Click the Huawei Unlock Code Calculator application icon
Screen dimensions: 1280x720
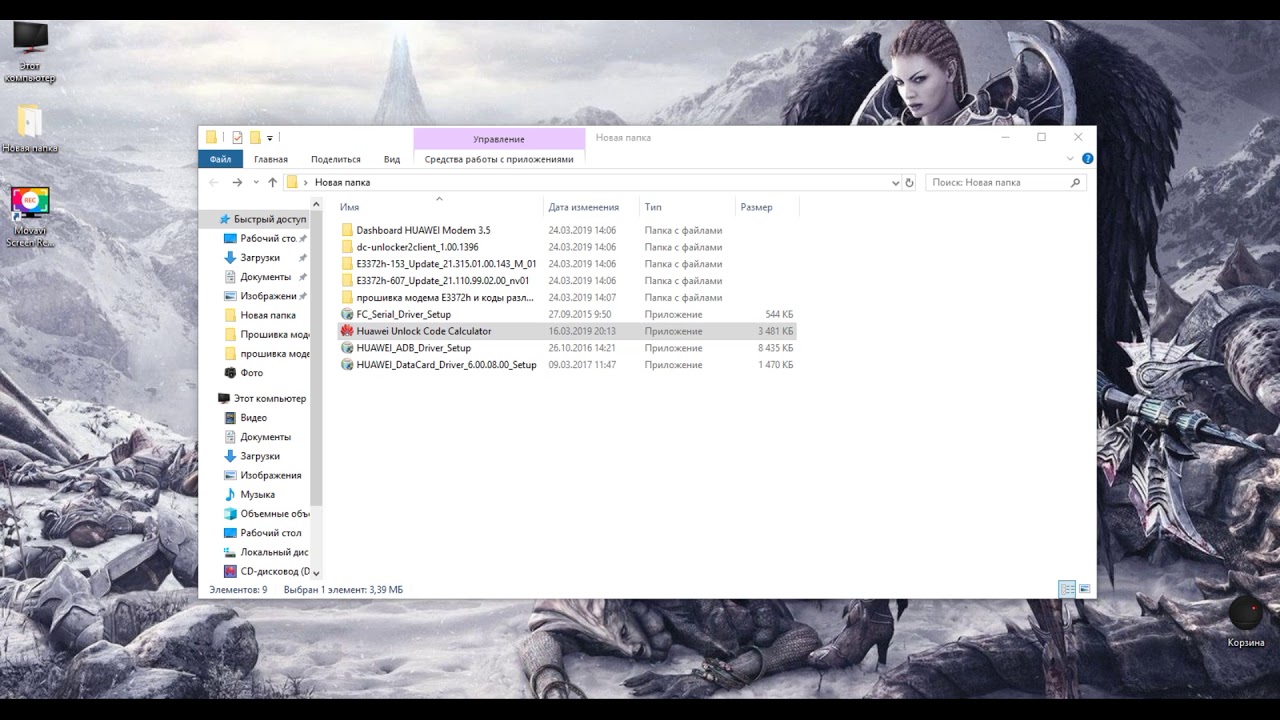[347, 331]
